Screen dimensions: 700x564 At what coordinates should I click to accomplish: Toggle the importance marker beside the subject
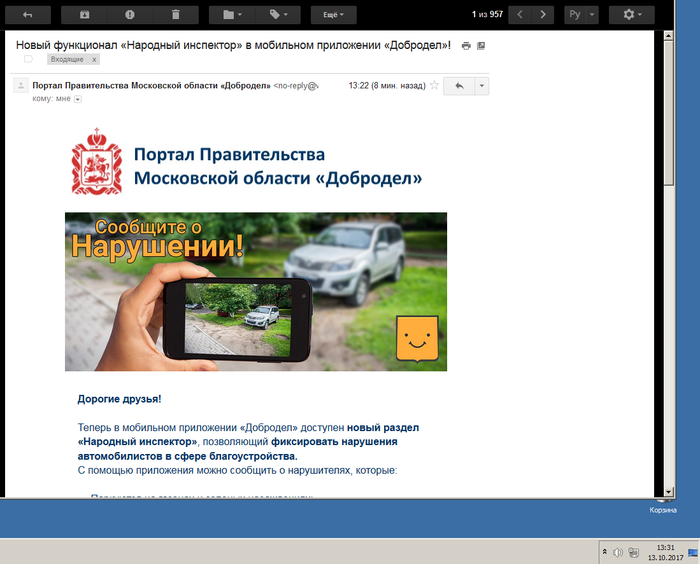click(29, 59)
